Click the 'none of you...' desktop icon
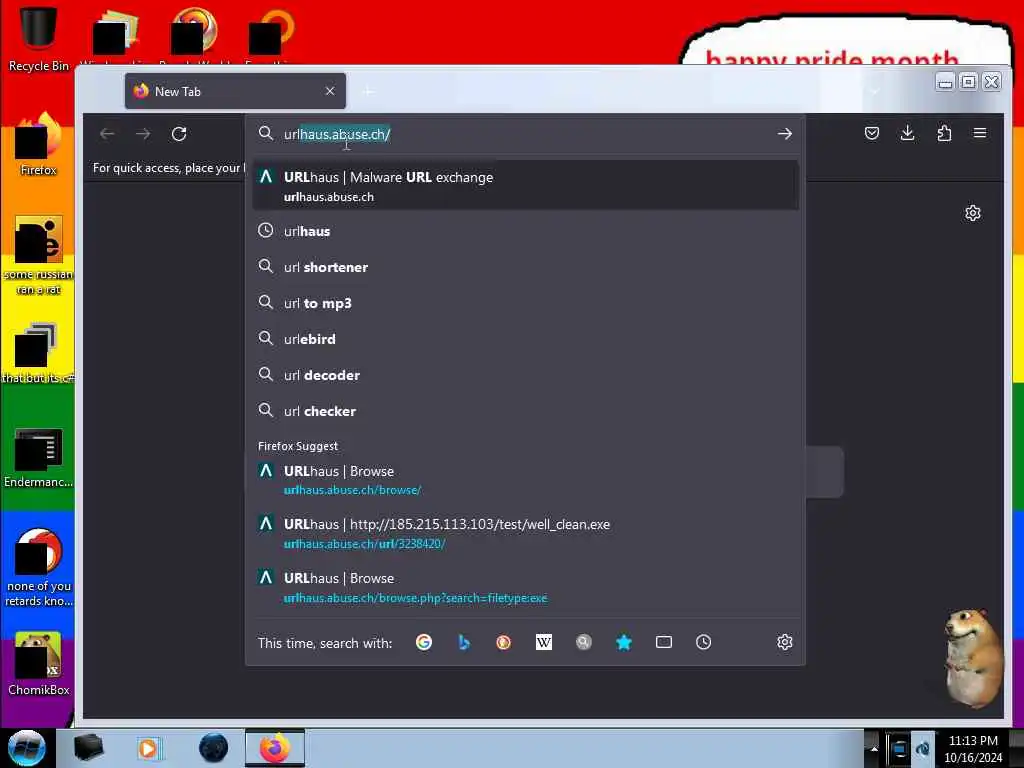 point(38,568)
